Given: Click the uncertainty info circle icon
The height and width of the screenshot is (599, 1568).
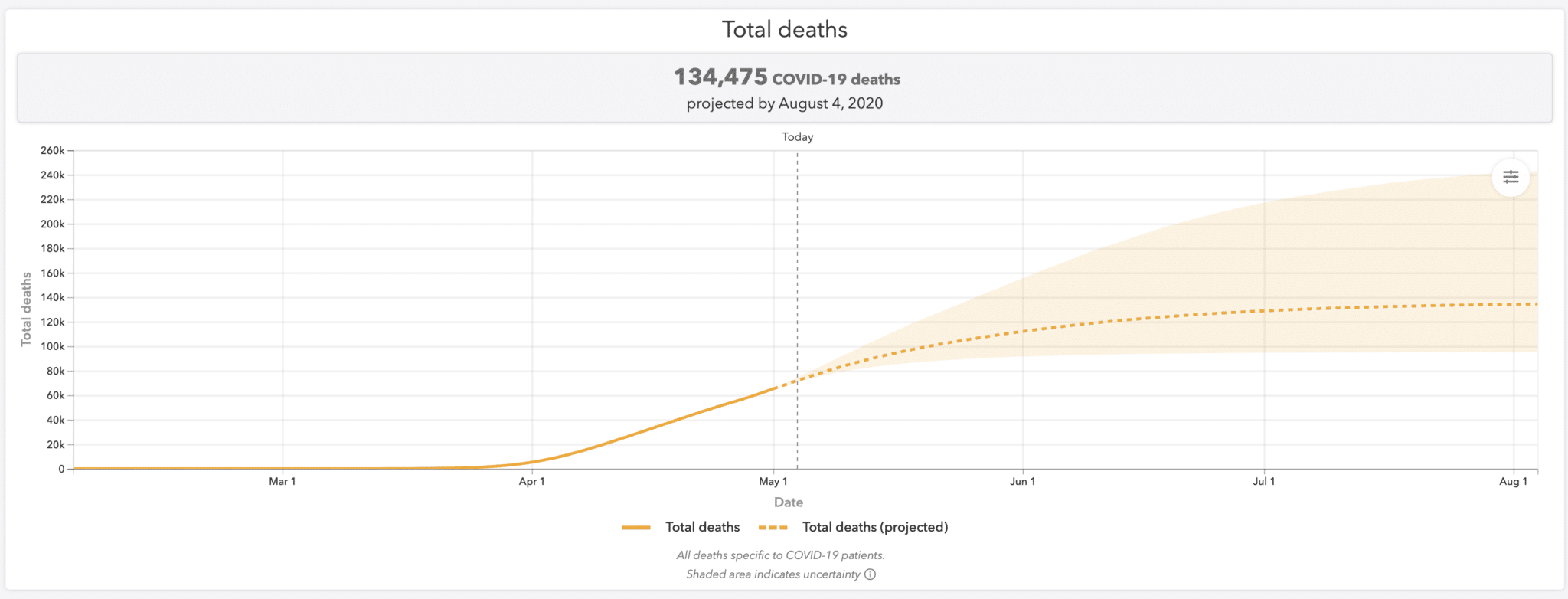Looking at the screenshot, I should click(x=870, y=574).
